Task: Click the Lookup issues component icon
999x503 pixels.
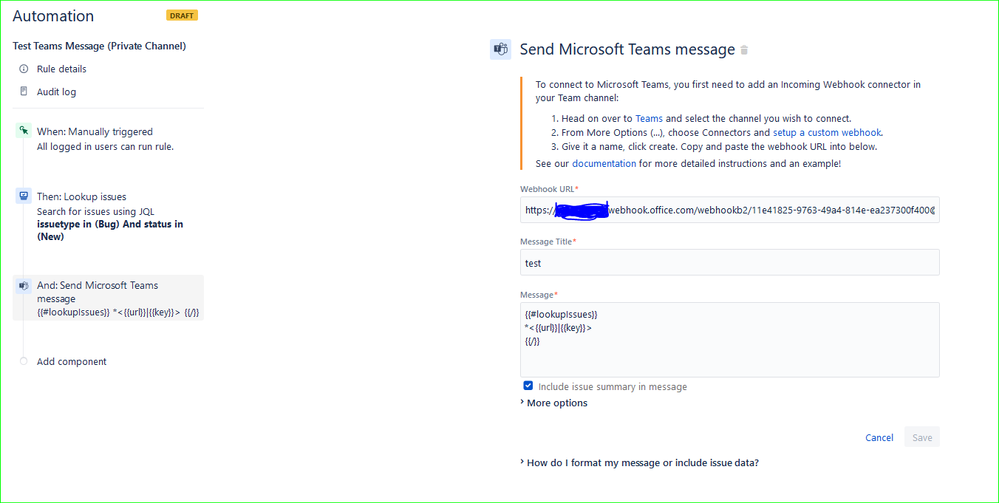Action: click(24, 196)
